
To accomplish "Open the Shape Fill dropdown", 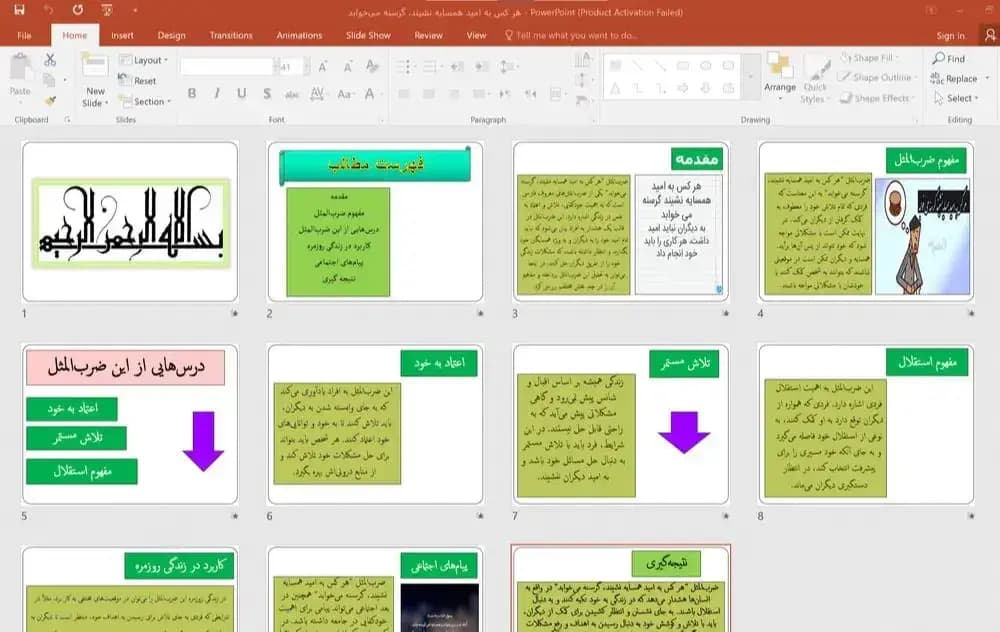I will (x=869, y=58).
